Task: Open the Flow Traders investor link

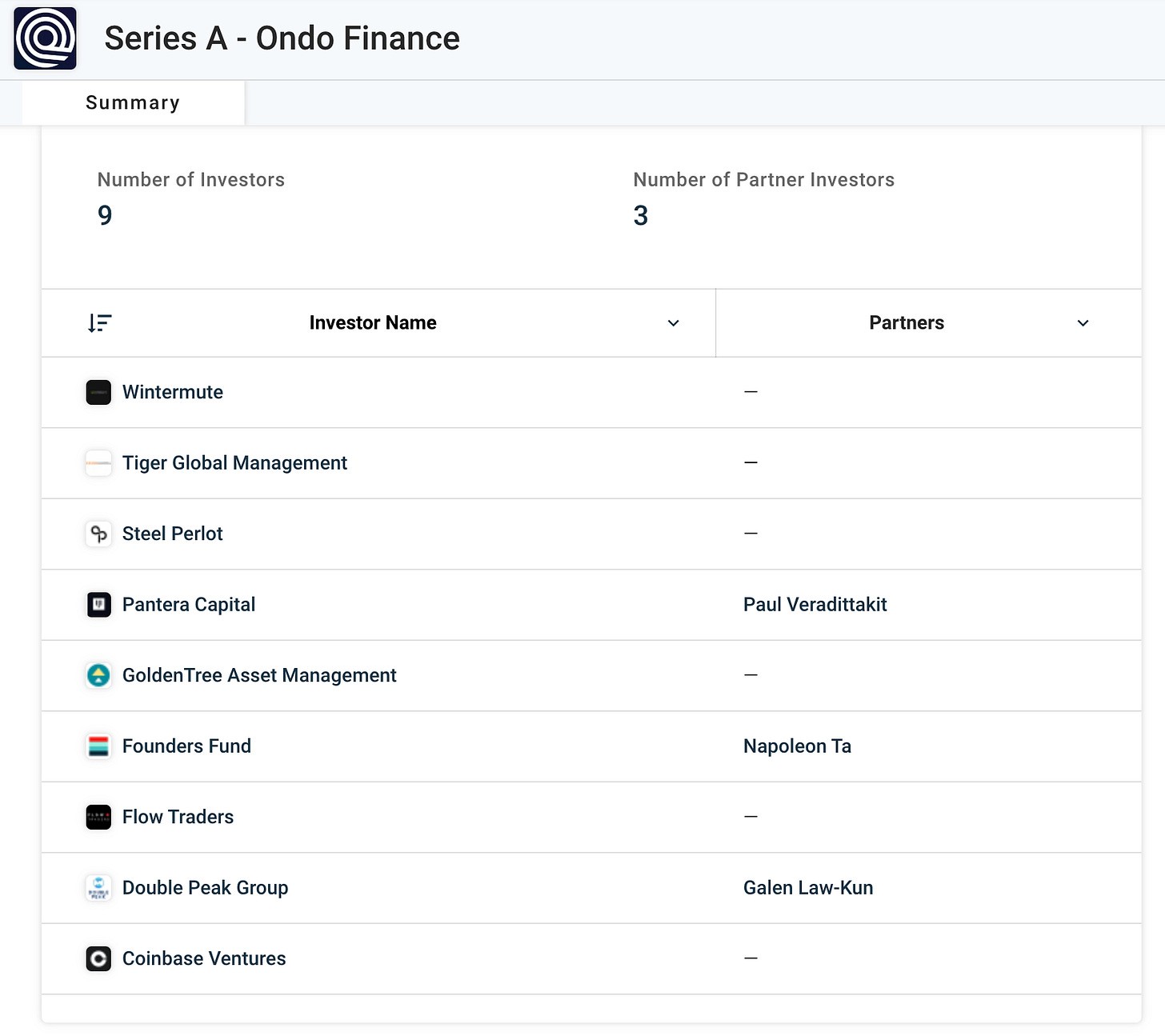Action: click(178, 817)
